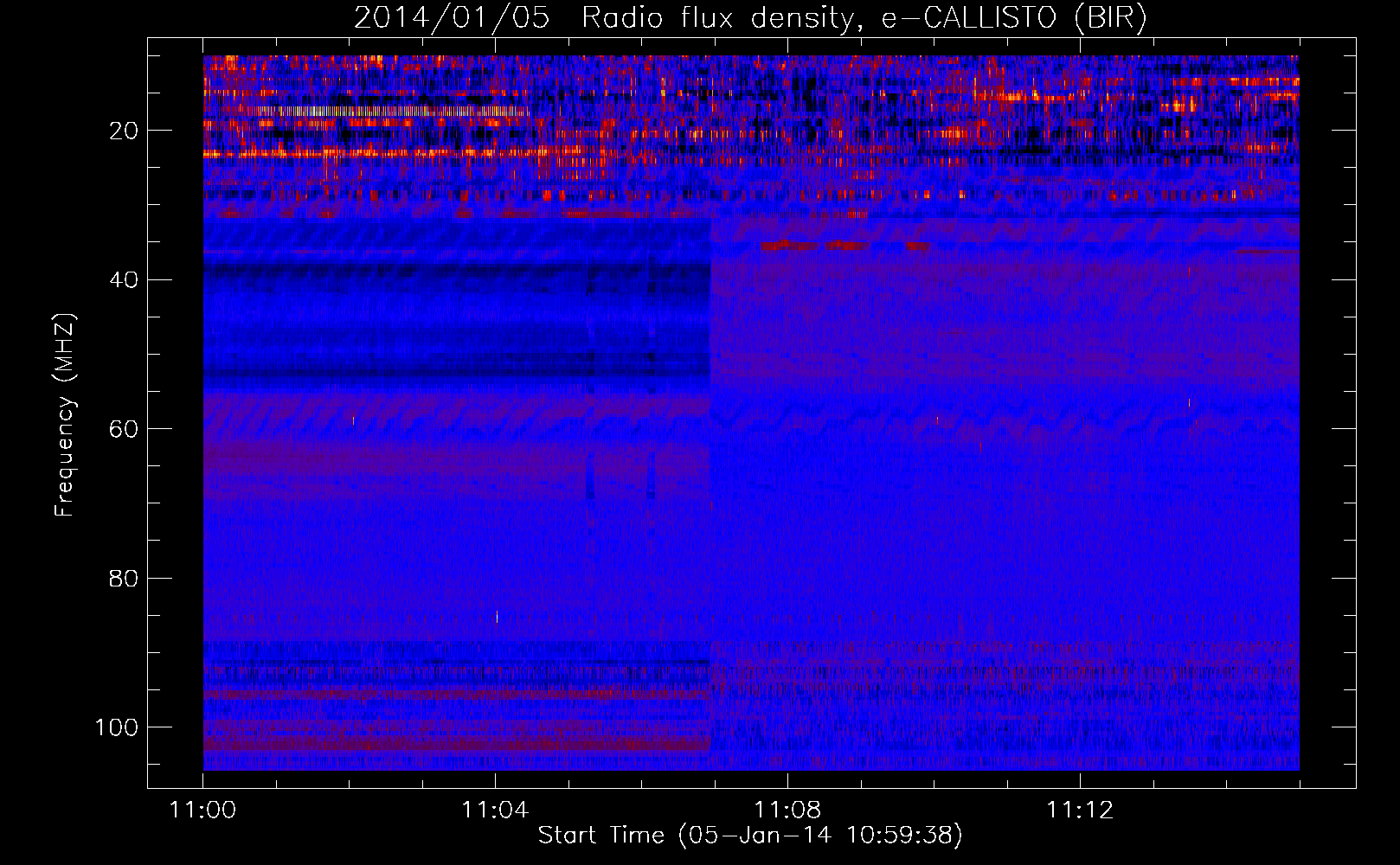Click the y-axis tick label '80'
Image resolution: width=1400 pixels, height=865 pixels.
[x=124, y=579]
